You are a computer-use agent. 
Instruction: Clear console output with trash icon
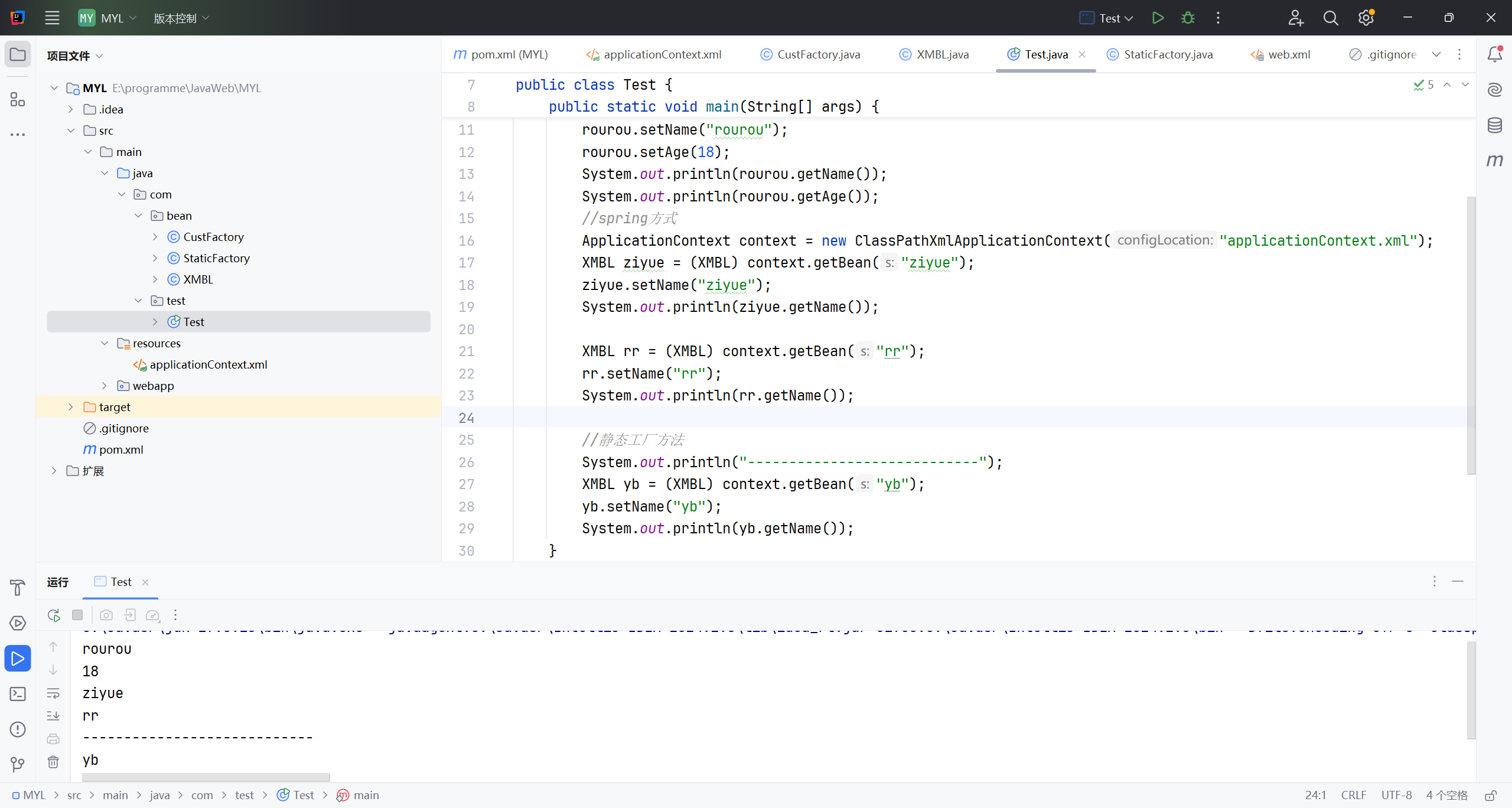[x=53, y=762]
